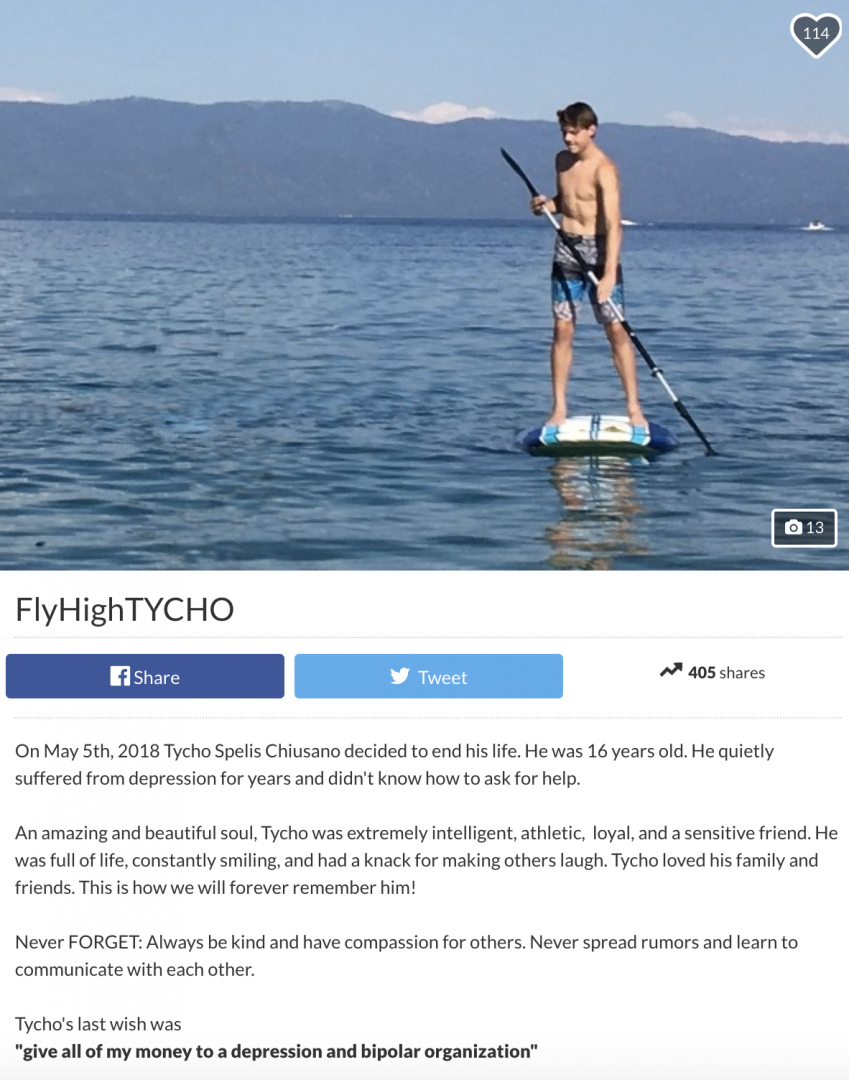Viewport: 849px width, 1080px height.
Task: Click the An amazing and beautiful soul paragraph
Action: (x=426, y=860)
